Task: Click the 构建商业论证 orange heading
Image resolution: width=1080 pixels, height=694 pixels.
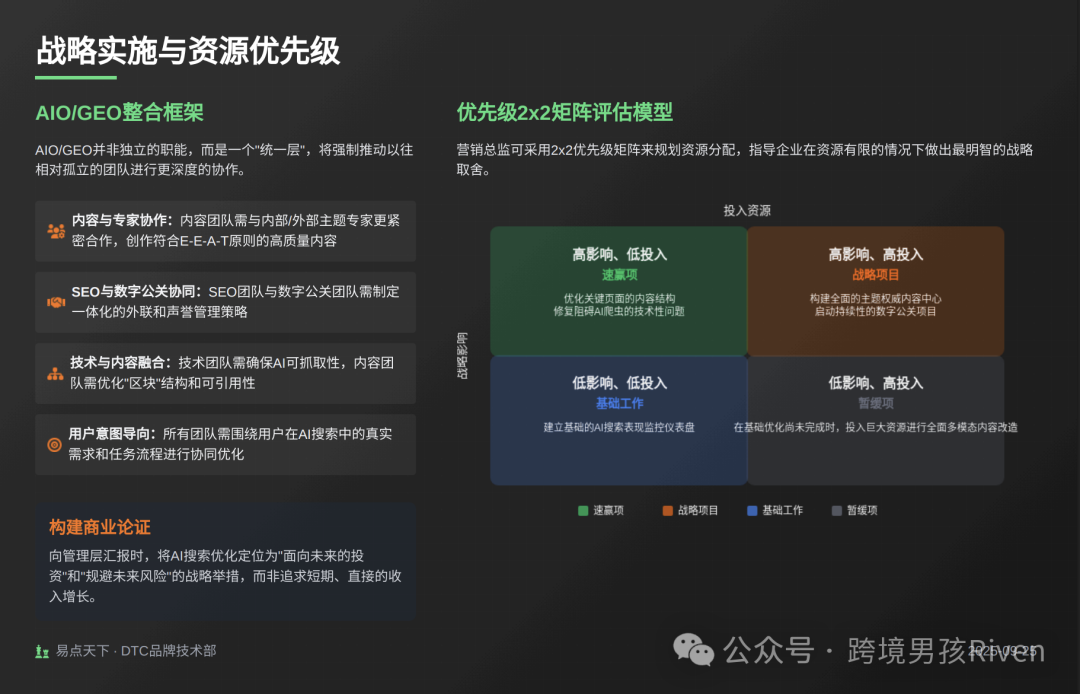Action: pyautogui.click(x=100, y=527)
